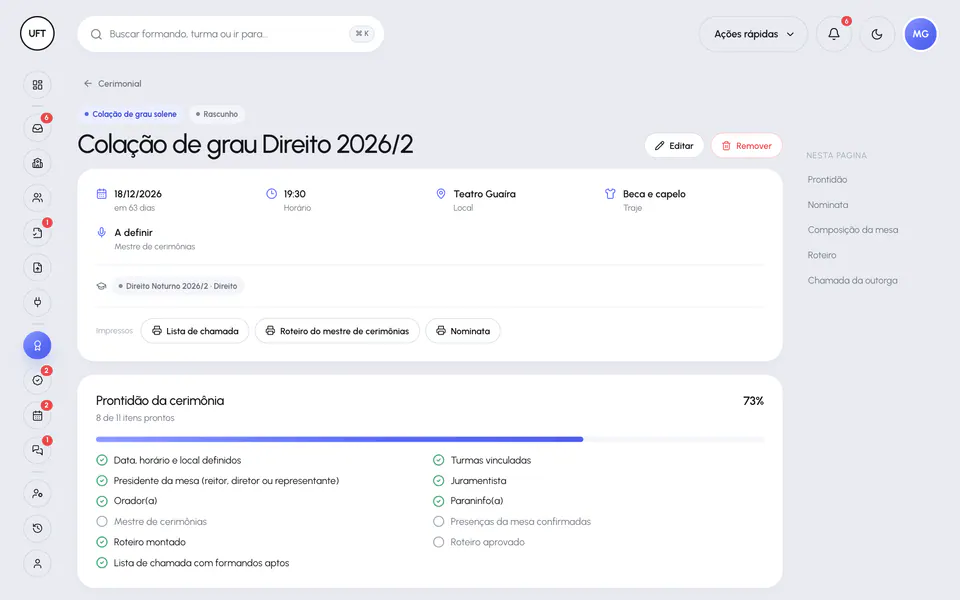Print the Lista de chamada
This screenshot has width=960, height=600.
coord(195,331)
